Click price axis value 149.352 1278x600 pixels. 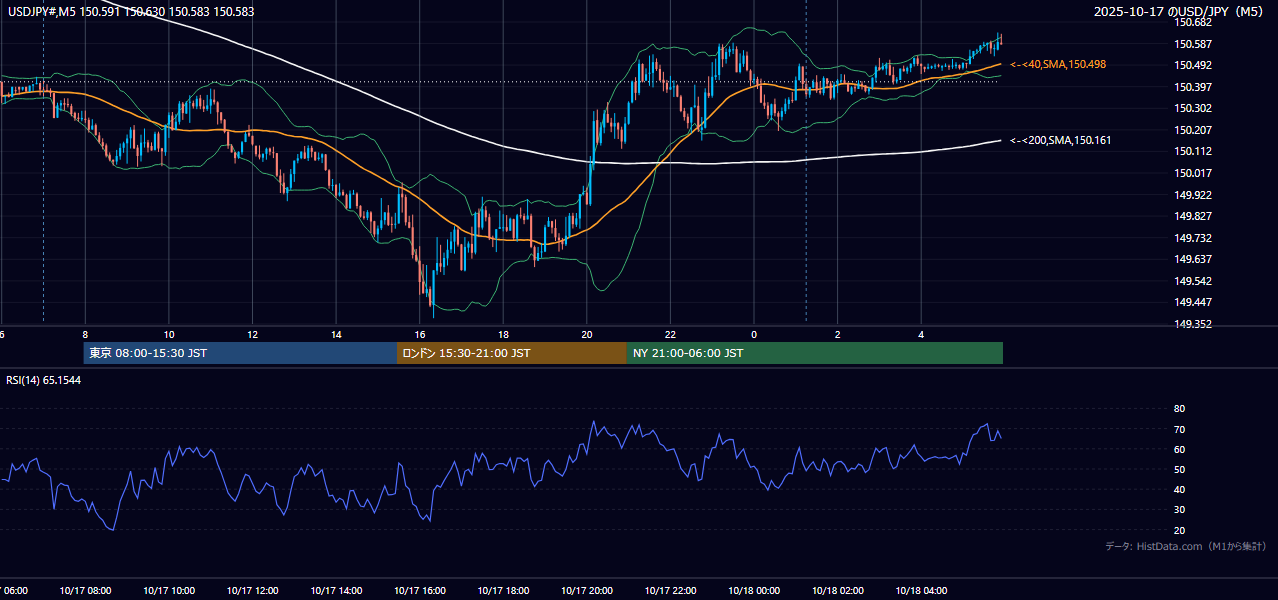point(1193,324)
